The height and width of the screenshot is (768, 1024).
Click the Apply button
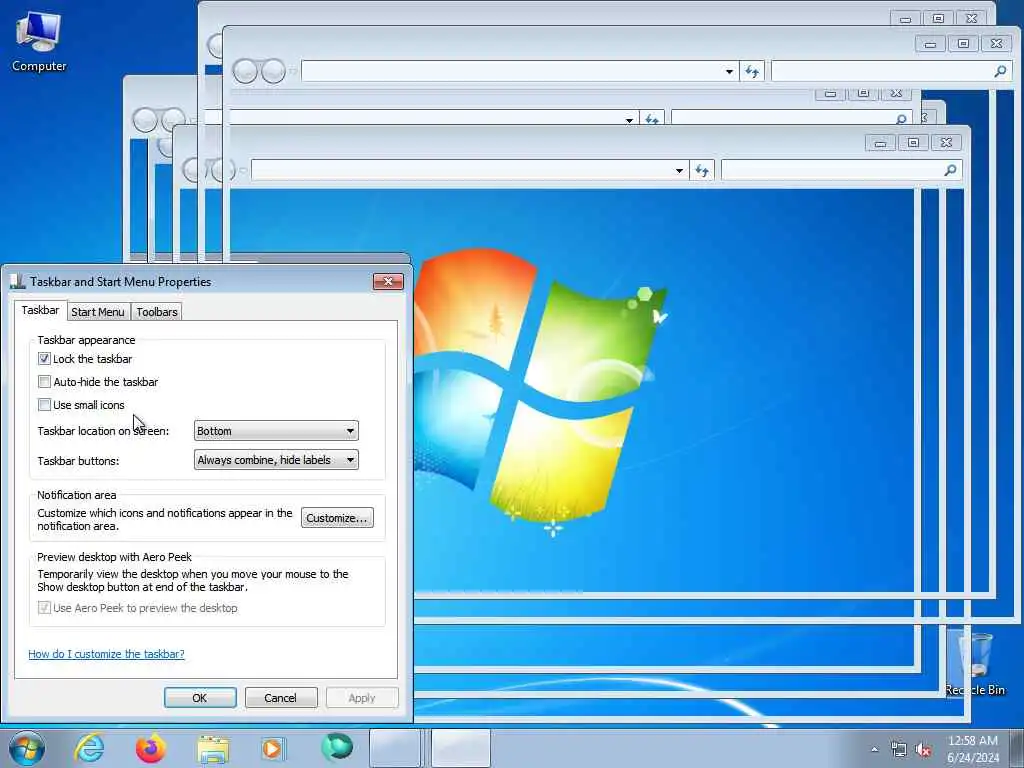[362, 697]
